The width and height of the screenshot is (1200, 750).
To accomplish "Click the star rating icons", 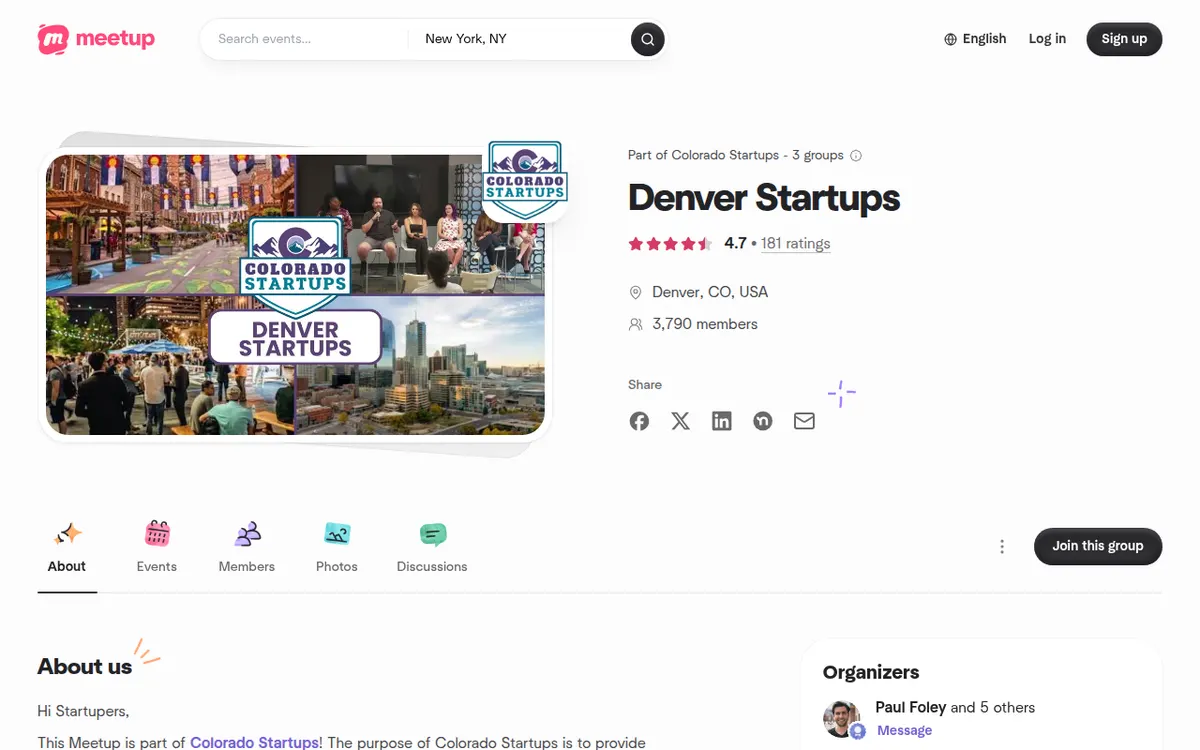I will 670,243.
